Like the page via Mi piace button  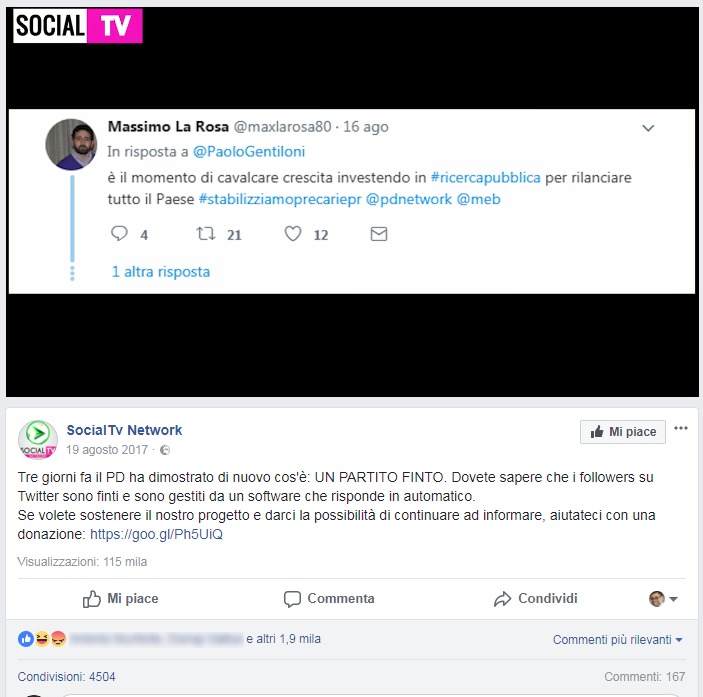[x=623, y=432]
